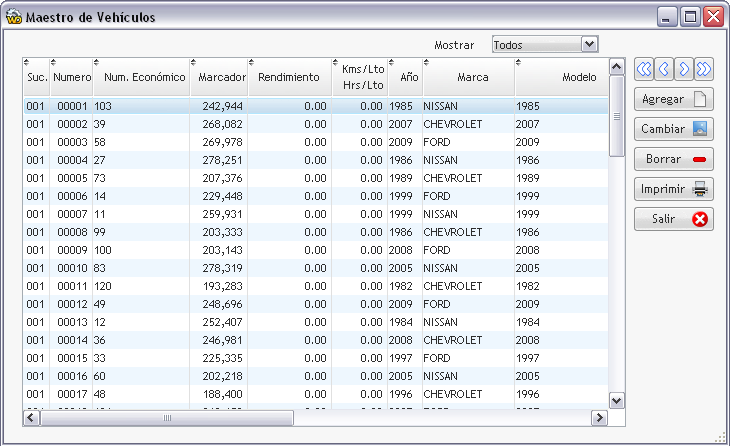
Task: Click the Agregar button to add vehicle
Action: pos(674,99)
